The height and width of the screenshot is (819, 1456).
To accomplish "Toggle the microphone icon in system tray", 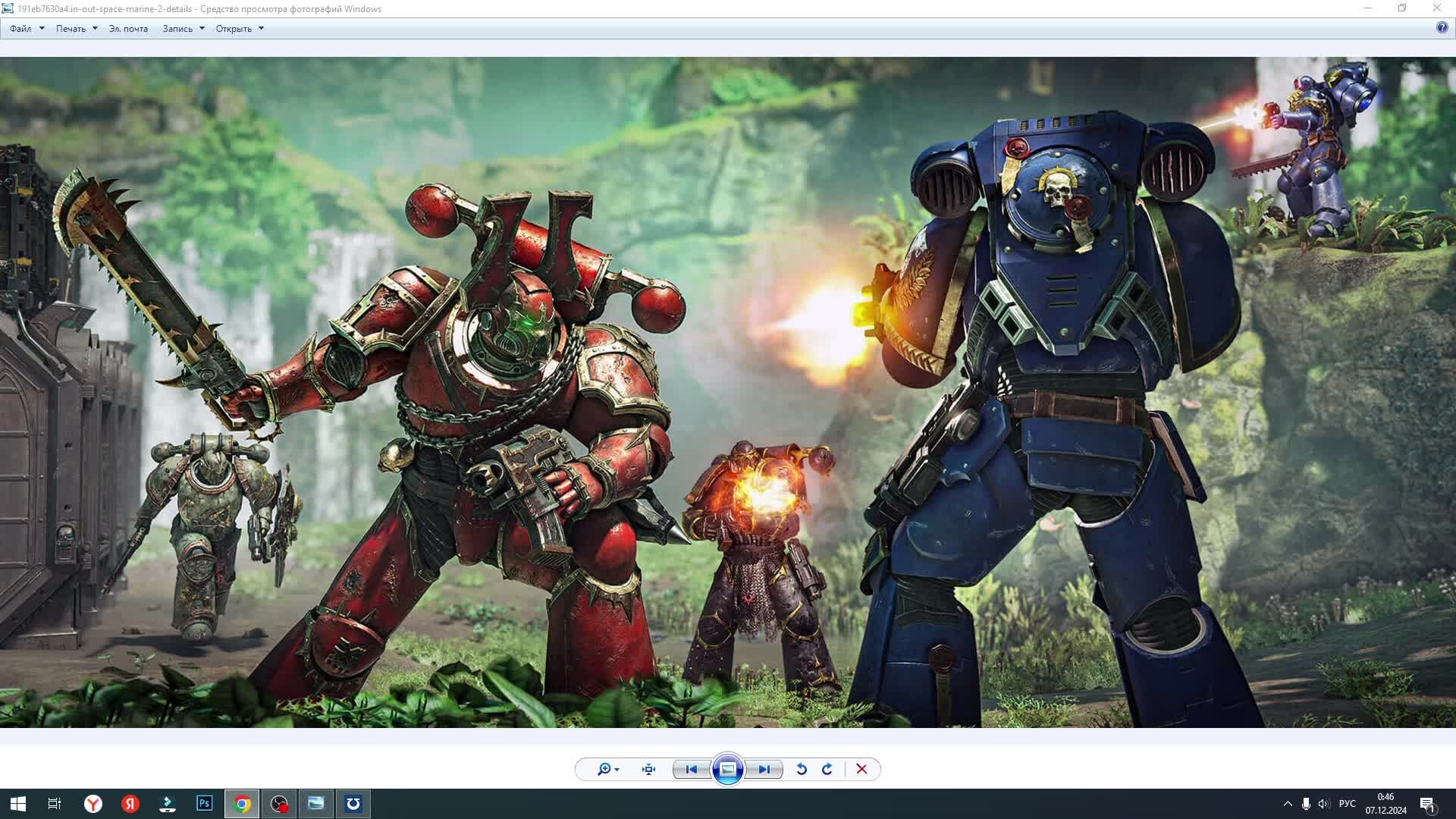I will (1306, 803).
